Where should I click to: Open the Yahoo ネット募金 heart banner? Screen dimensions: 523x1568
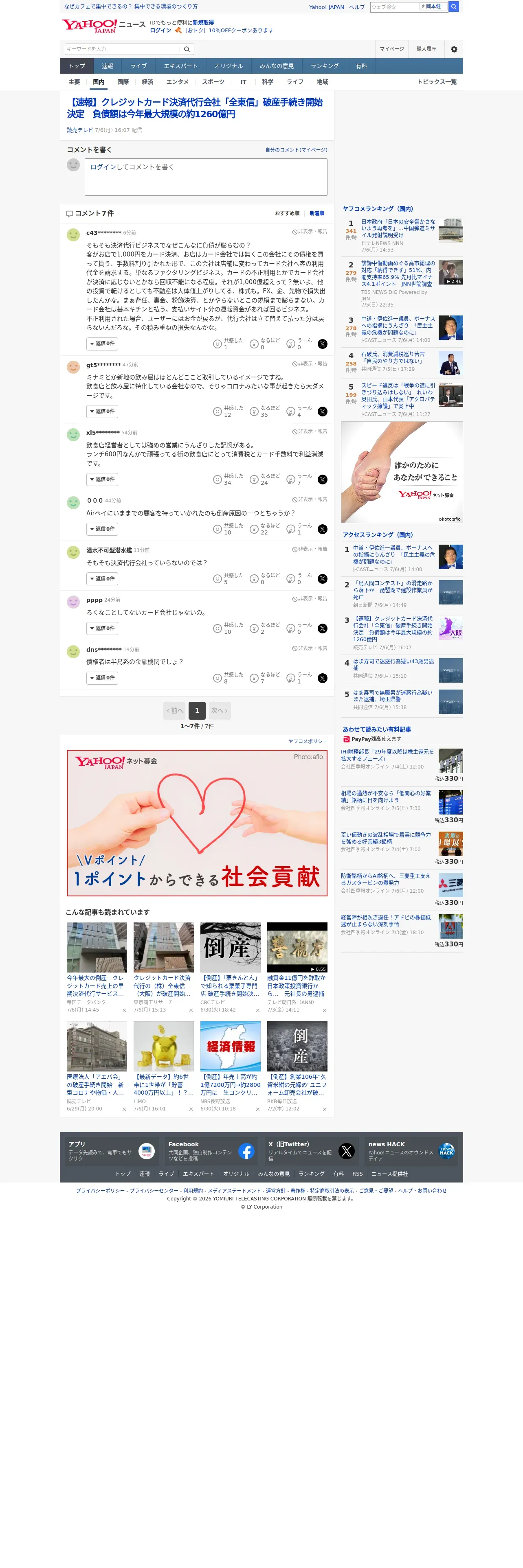[197, 823]
